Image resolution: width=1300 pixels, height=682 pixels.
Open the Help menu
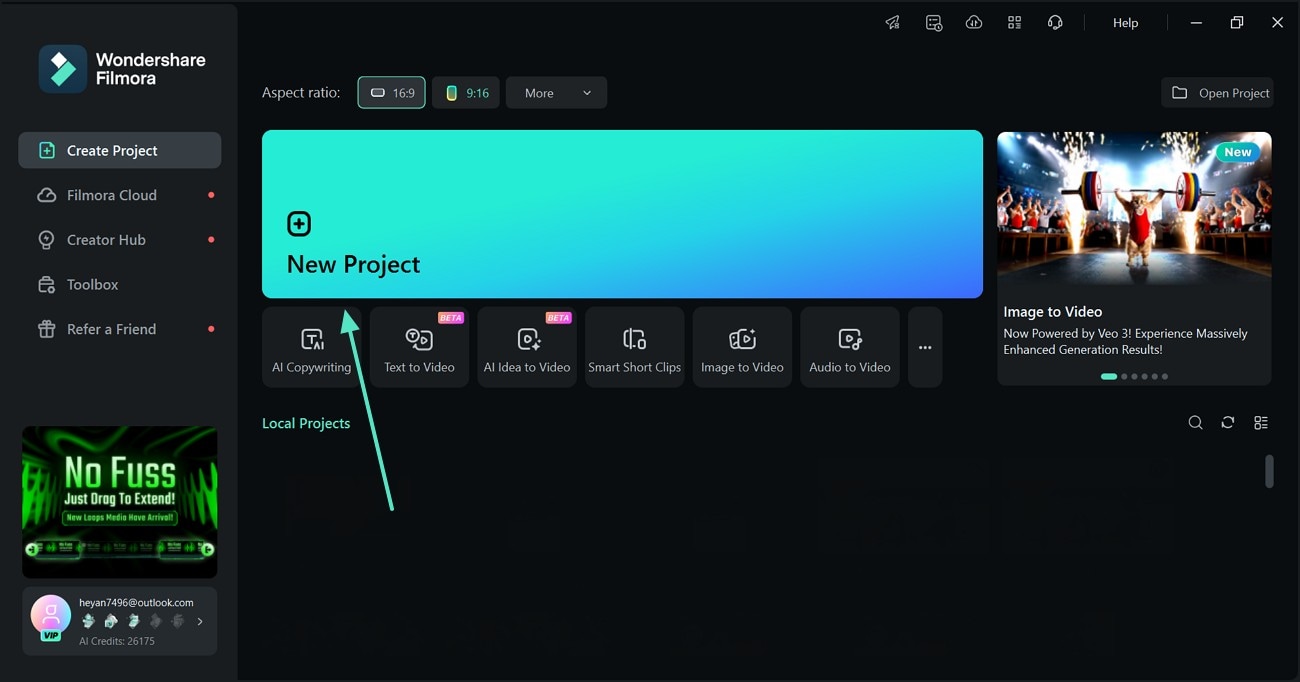pos(1125,22)
